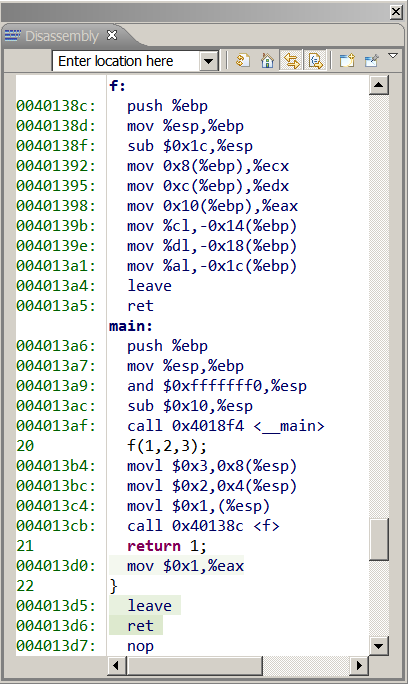Select address 004013a7
This screenshot has height=684, width=408.
(x=56, y=366)
